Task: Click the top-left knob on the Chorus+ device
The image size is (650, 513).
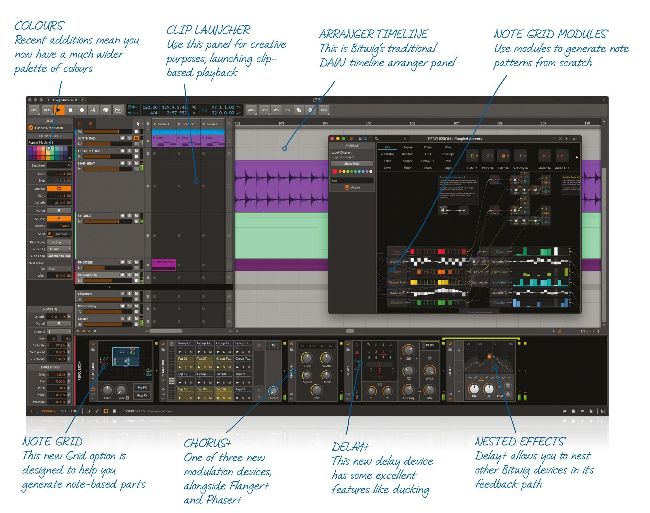Action: (x=306, y=358)
